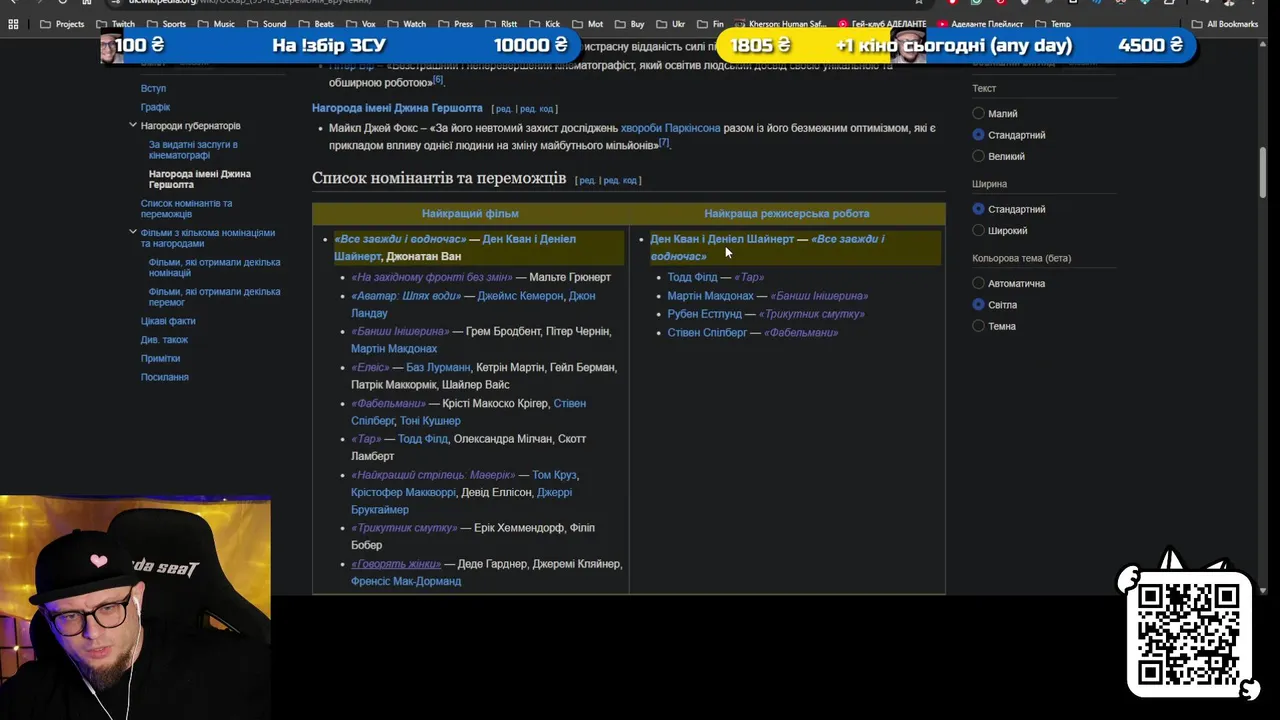Open «Найкращий стрілець: Маверік» link
The width and height of the screenshot is (1280, 720).
(x=433, y=475)
